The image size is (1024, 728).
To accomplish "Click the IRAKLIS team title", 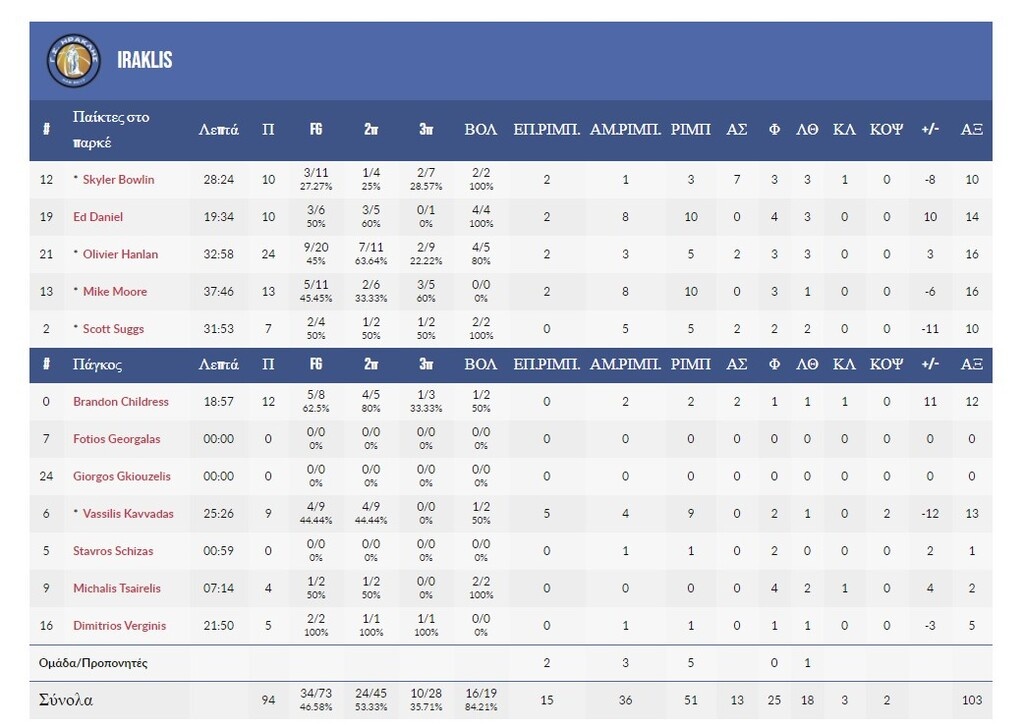I will (x=144, y=60).
